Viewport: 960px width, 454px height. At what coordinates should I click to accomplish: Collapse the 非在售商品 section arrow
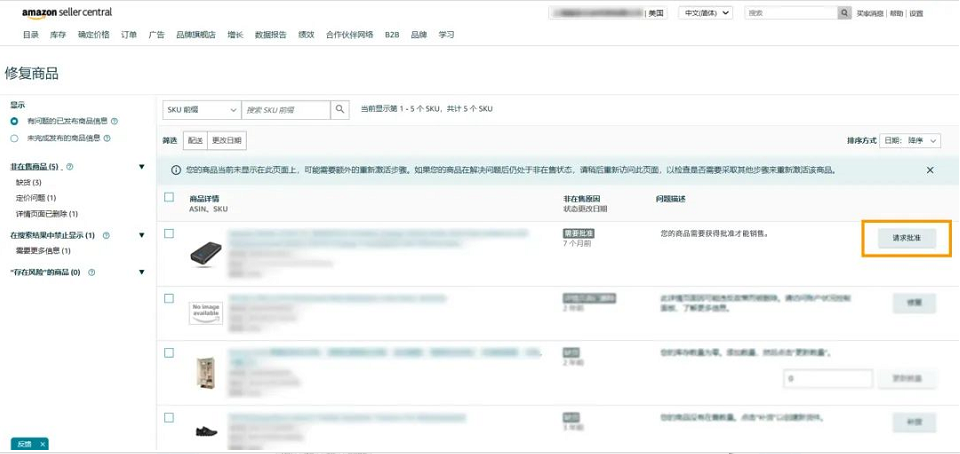coord(142,167)
